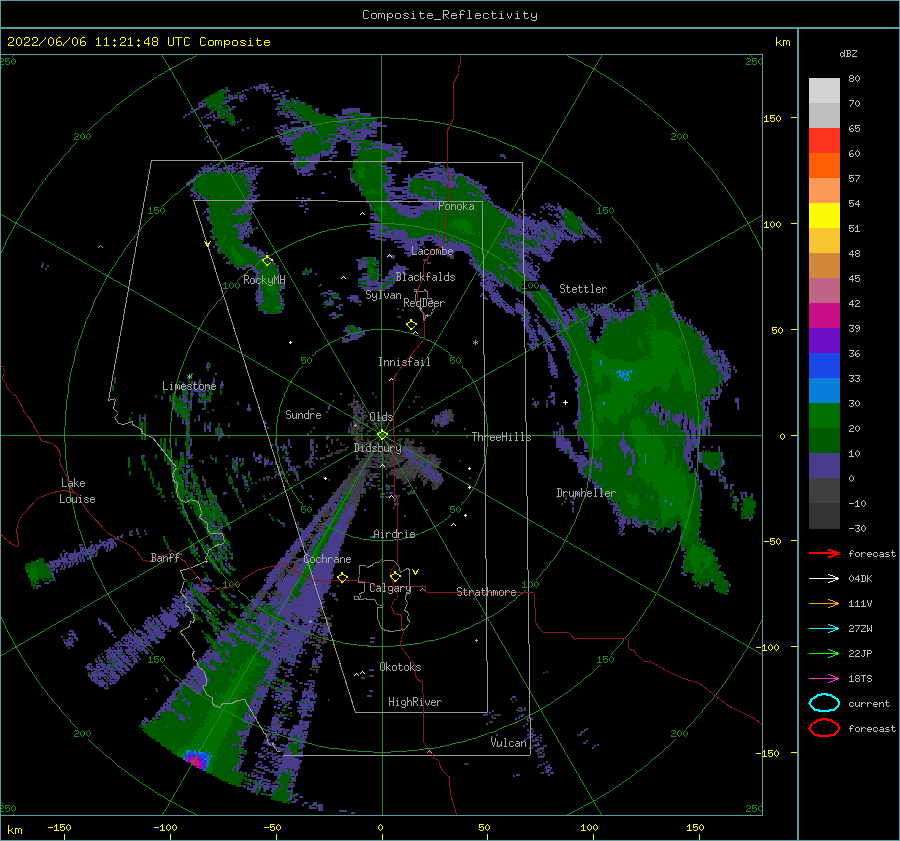Click the yellow diamond marker near Cochrane
The width and height of the screenshot is (900, 841).
pos(343,577)
